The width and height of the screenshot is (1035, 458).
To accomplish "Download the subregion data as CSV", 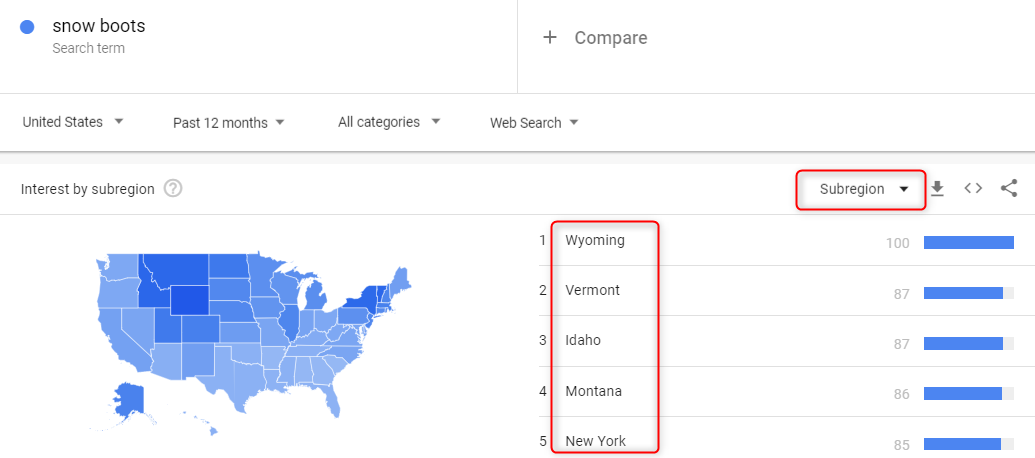I will [x=937, y=188].
